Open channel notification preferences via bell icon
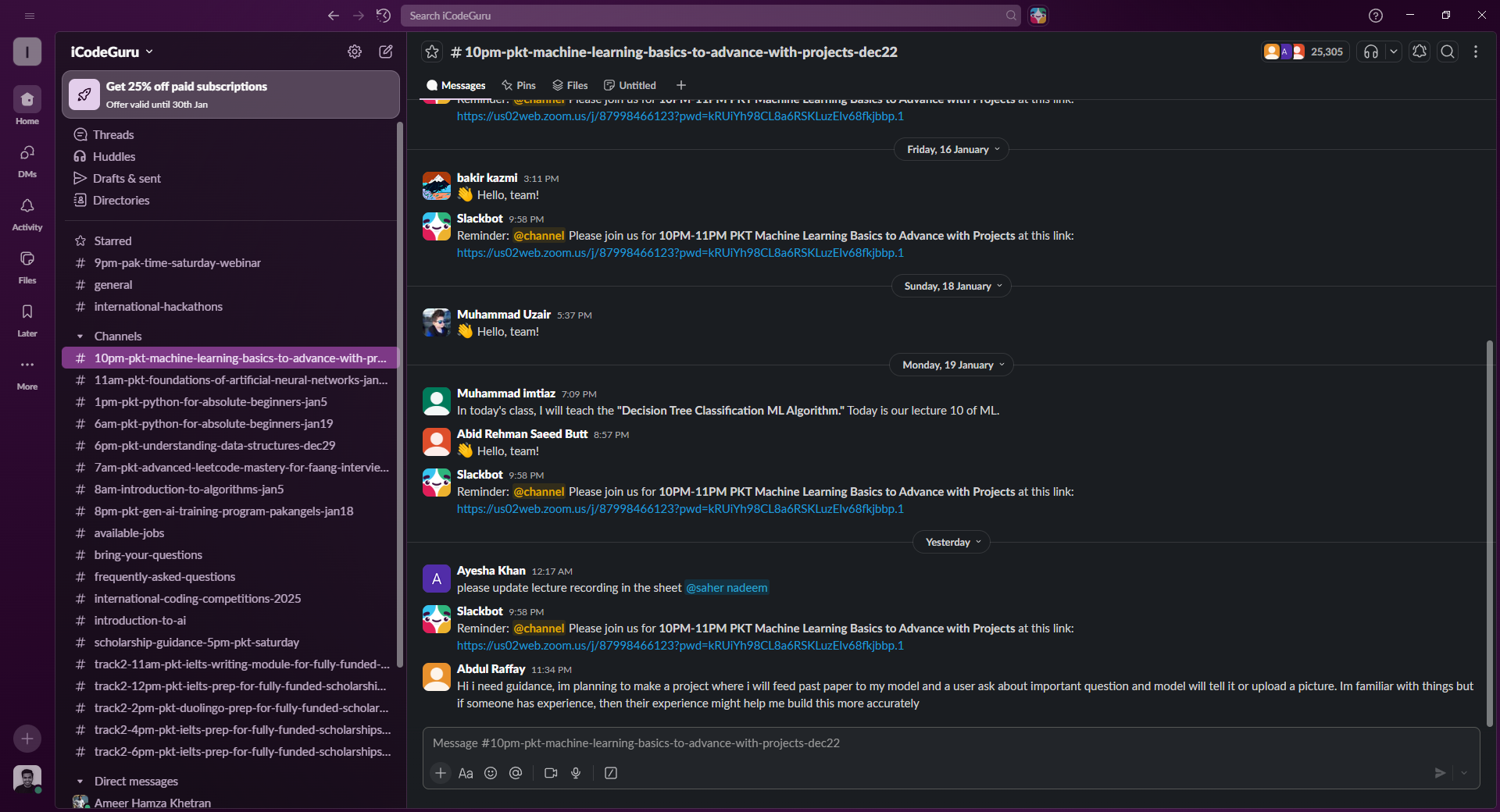 (x=1419, y=52)
